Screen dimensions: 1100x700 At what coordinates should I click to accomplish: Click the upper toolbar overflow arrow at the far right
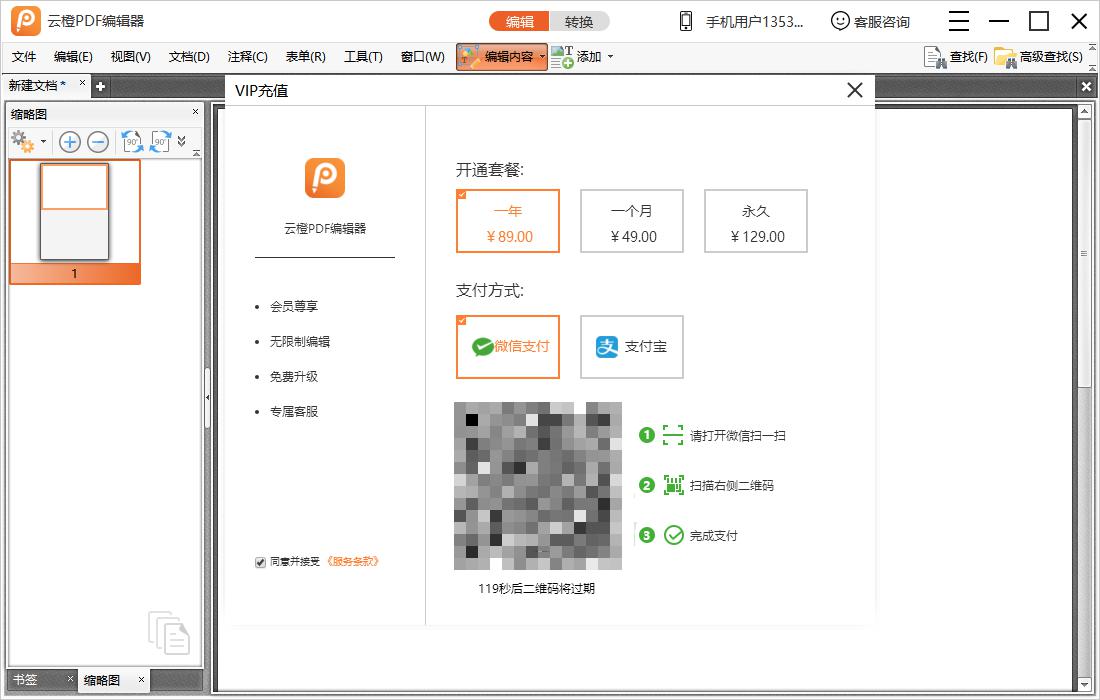1092,48
